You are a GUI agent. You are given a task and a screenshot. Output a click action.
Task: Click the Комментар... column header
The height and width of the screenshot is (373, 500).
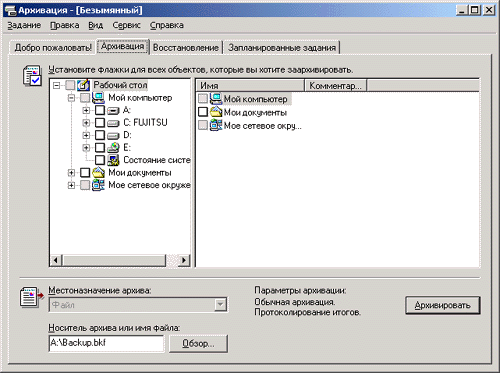[336, 86]
